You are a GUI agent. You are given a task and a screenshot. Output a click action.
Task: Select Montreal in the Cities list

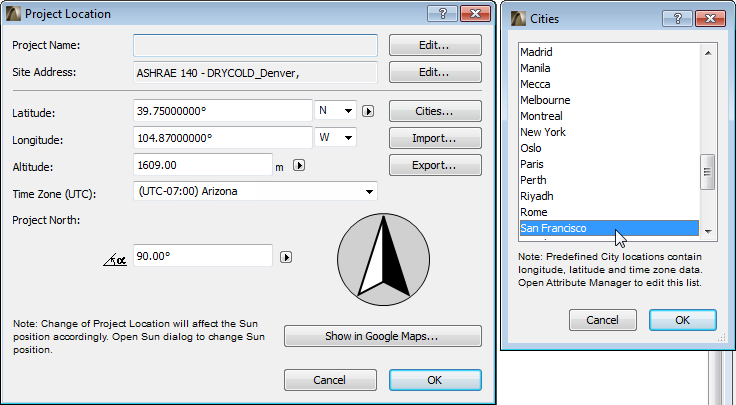click(x=609, y=116)
